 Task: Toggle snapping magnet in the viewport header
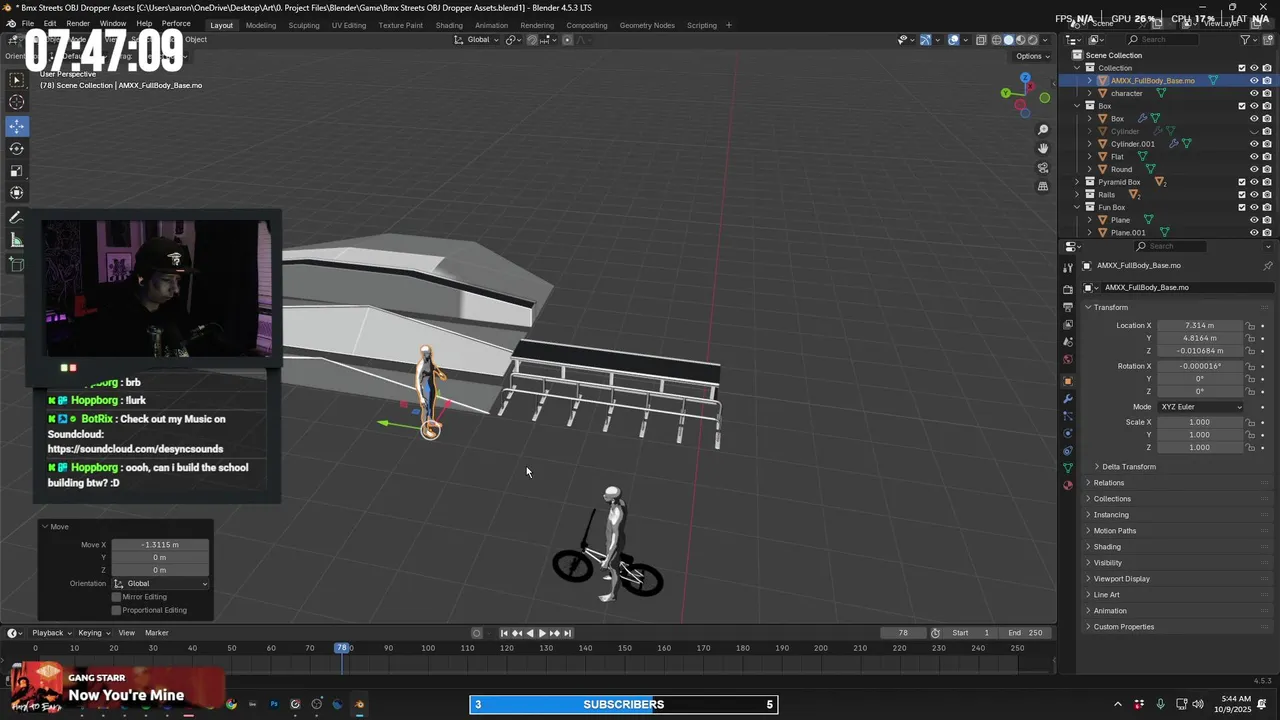pos(532,40)
